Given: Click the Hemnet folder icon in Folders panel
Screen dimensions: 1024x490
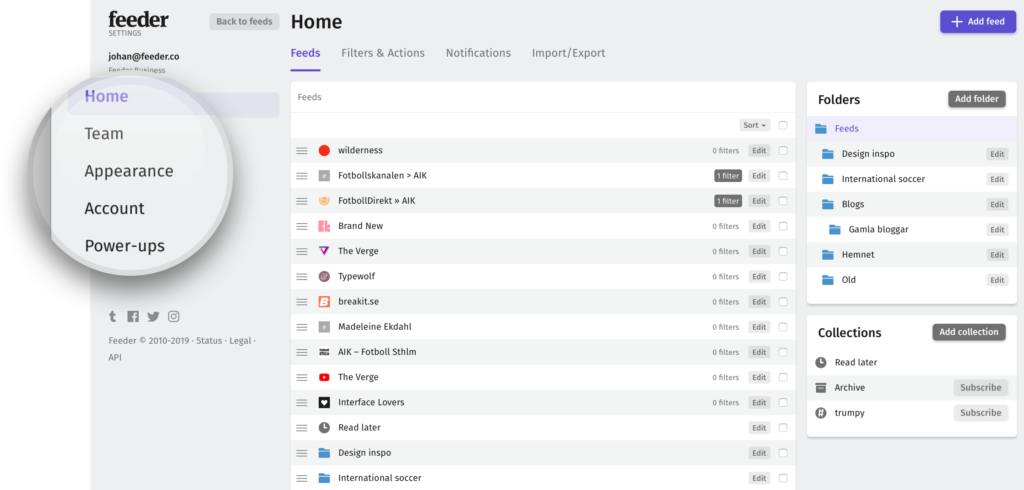Looking at the screenshot, I should [828, 255].
